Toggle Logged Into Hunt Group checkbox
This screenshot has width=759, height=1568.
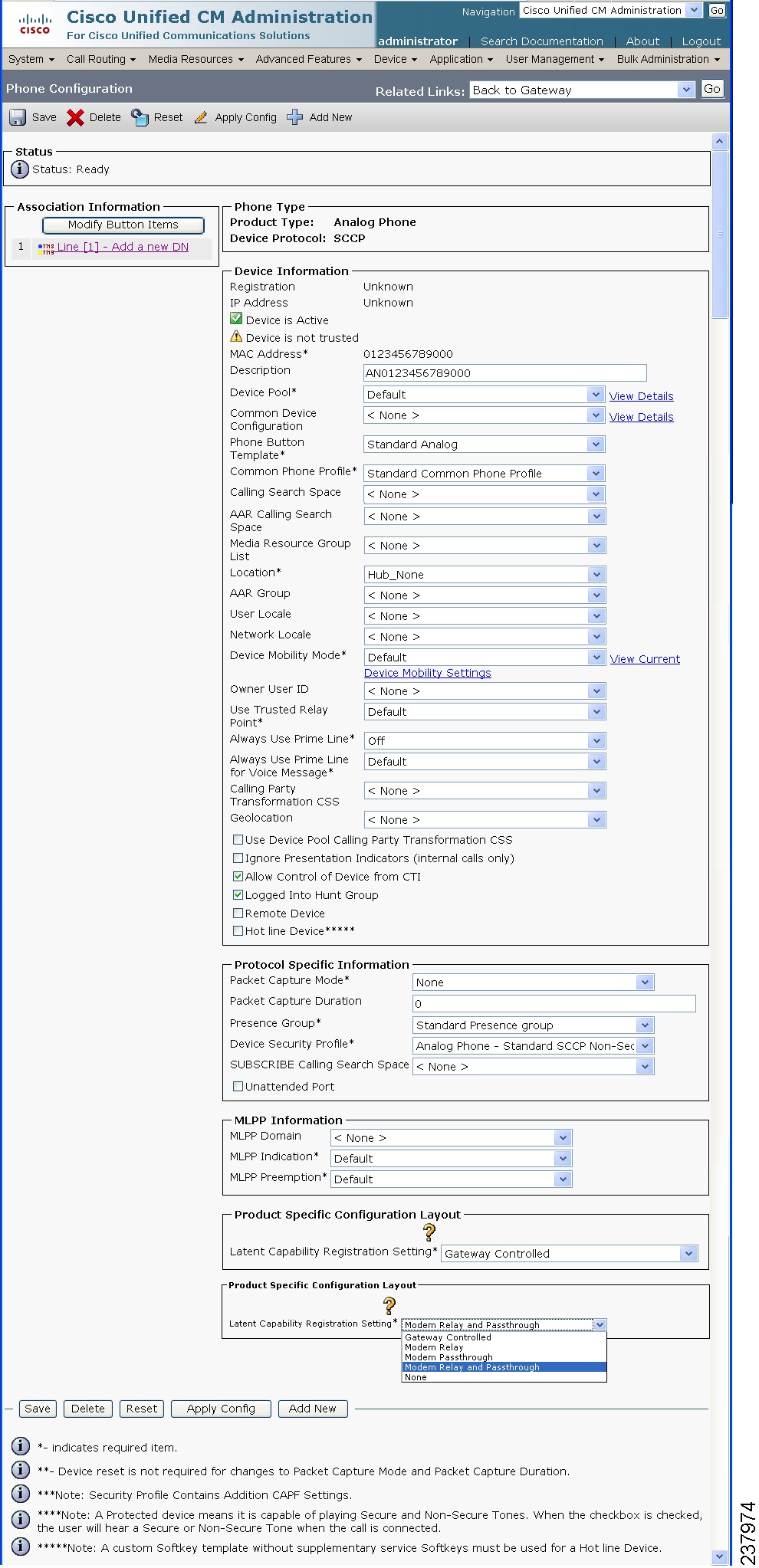[238, 895]
